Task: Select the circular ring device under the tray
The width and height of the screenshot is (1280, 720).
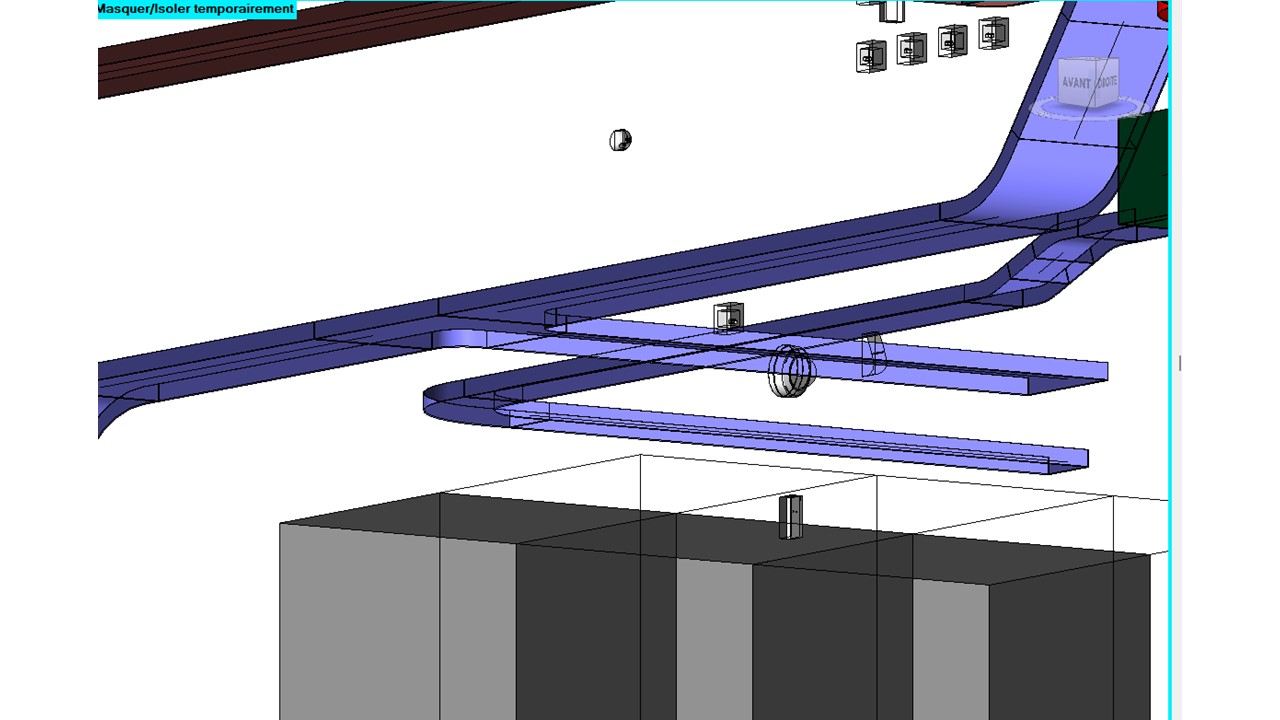Action: click(x=791, y=371)
